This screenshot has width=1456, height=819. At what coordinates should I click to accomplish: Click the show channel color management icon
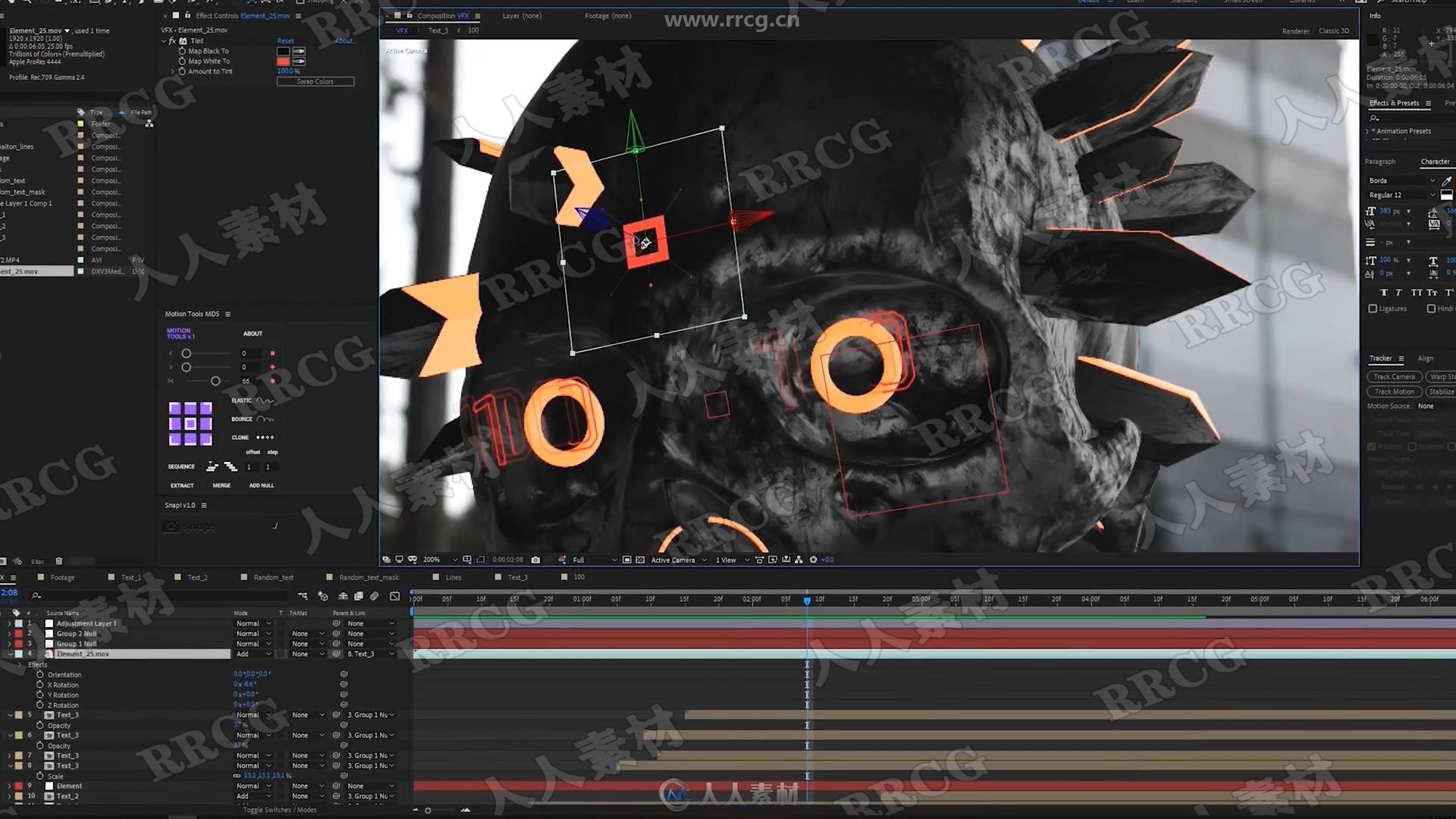[563, 560]
